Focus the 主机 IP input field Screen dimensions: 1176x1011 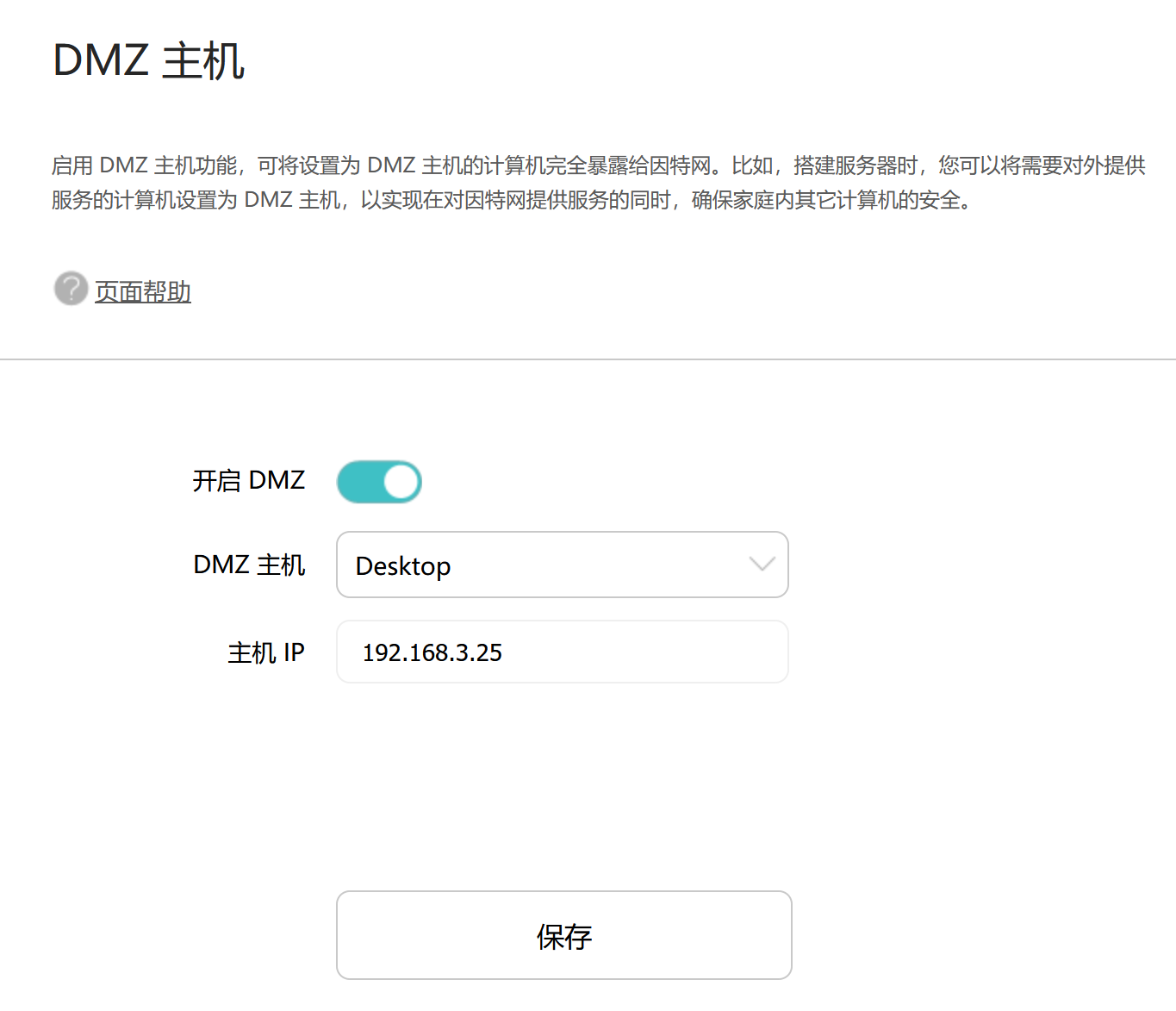pos(562,652)
